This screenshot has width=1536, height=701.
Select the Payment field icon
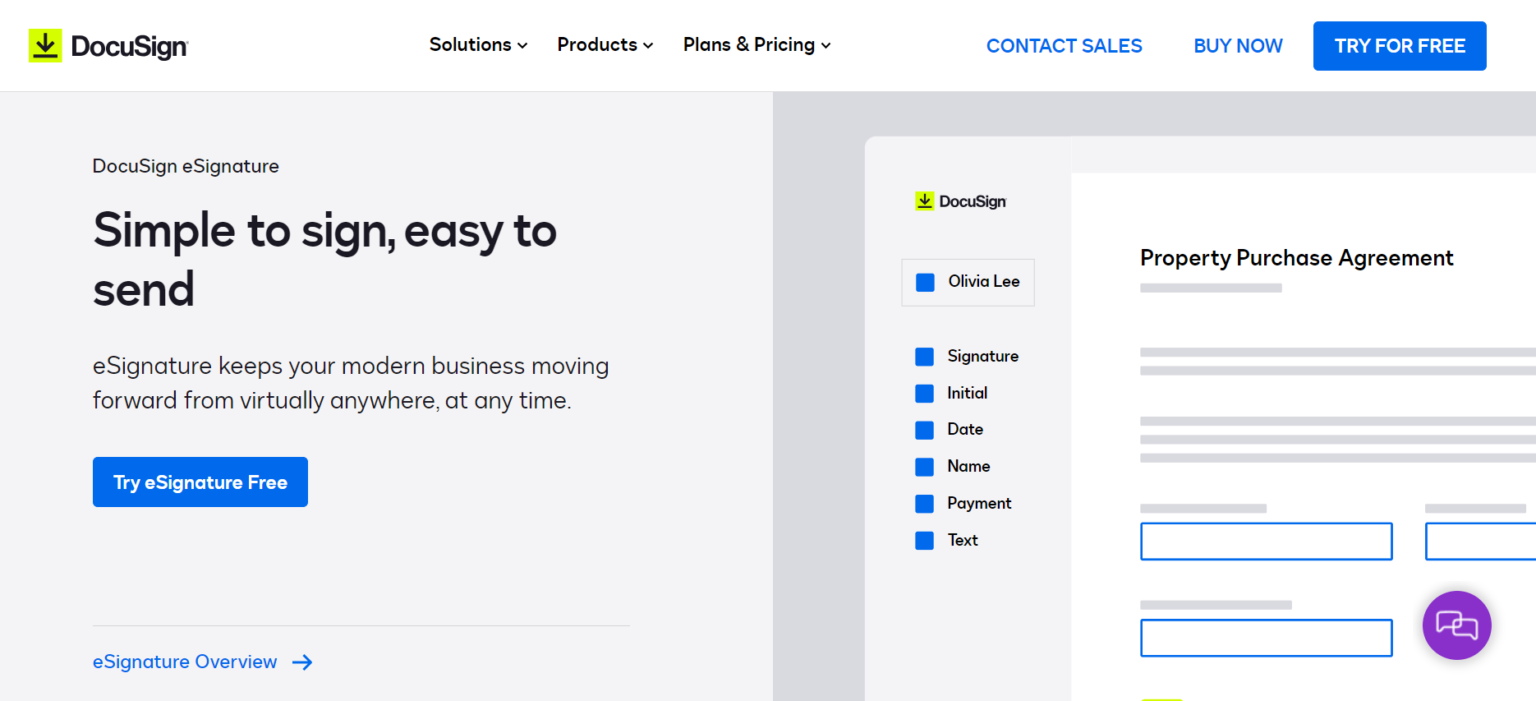(924, 503)
